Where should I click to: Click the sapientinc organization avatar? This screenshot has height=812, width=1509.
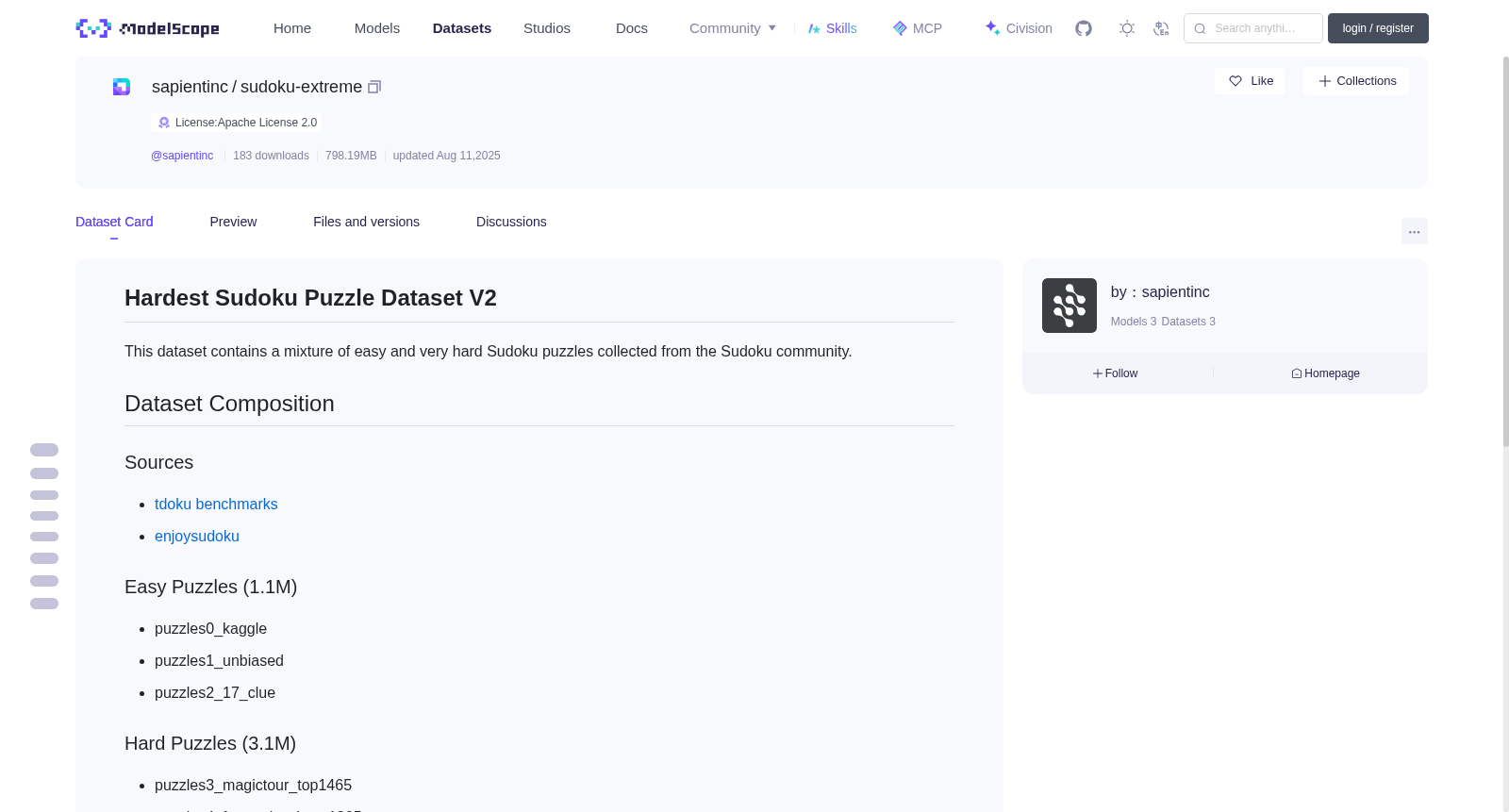coord(1070,306)
